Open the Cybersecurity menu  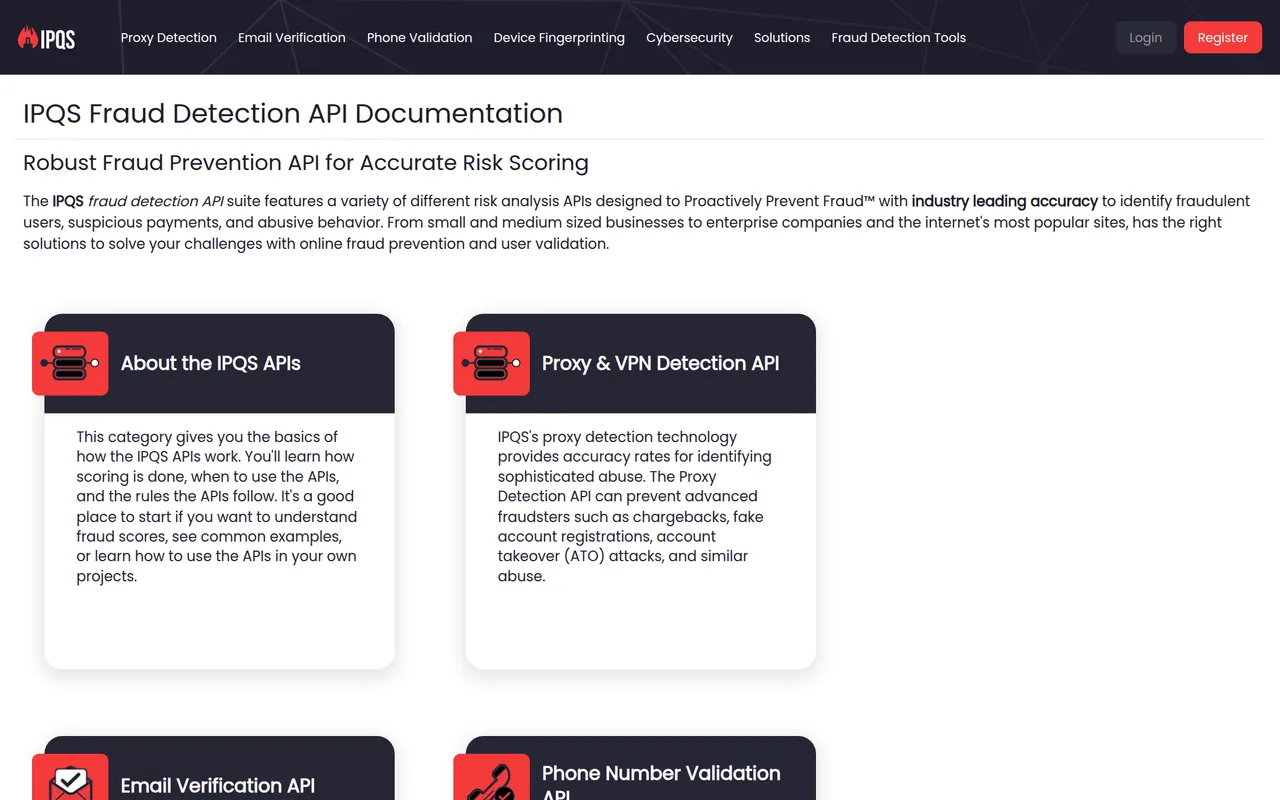pyautogui.click(x=689, y=38)
